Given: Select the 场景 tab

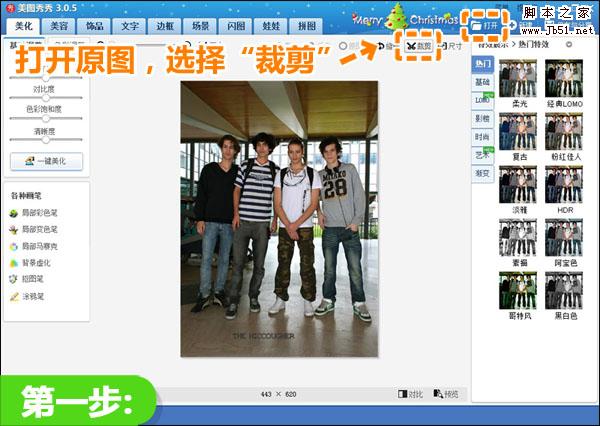Looking at the screenshot, I should coord(201,26).
